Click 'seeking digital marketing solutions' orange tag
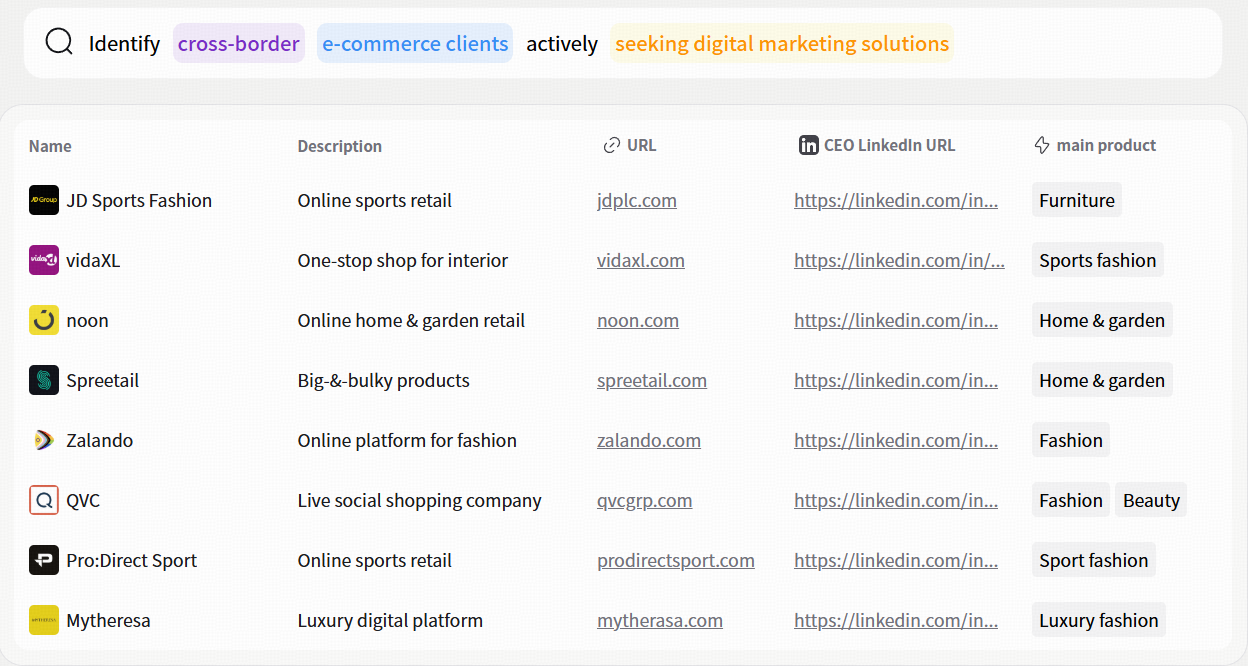Viewport: 1248px width, 666px height. (781, 44)
